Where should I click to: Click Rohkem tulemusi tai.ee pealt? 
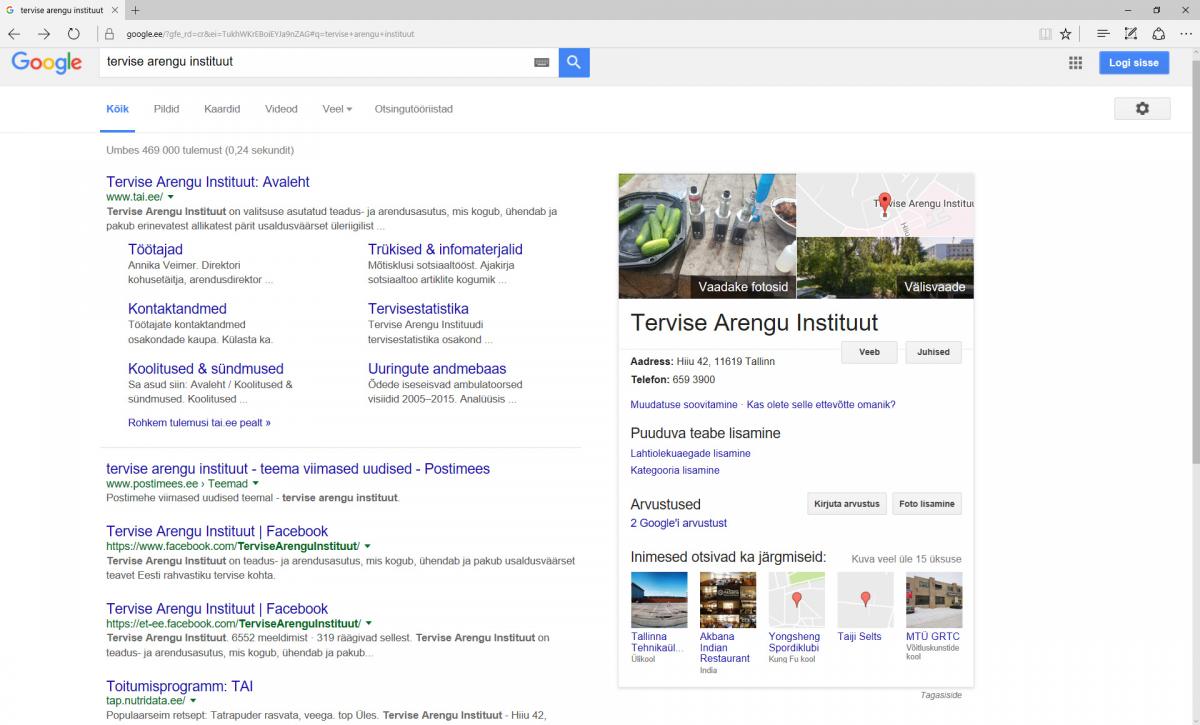(199, 423)
